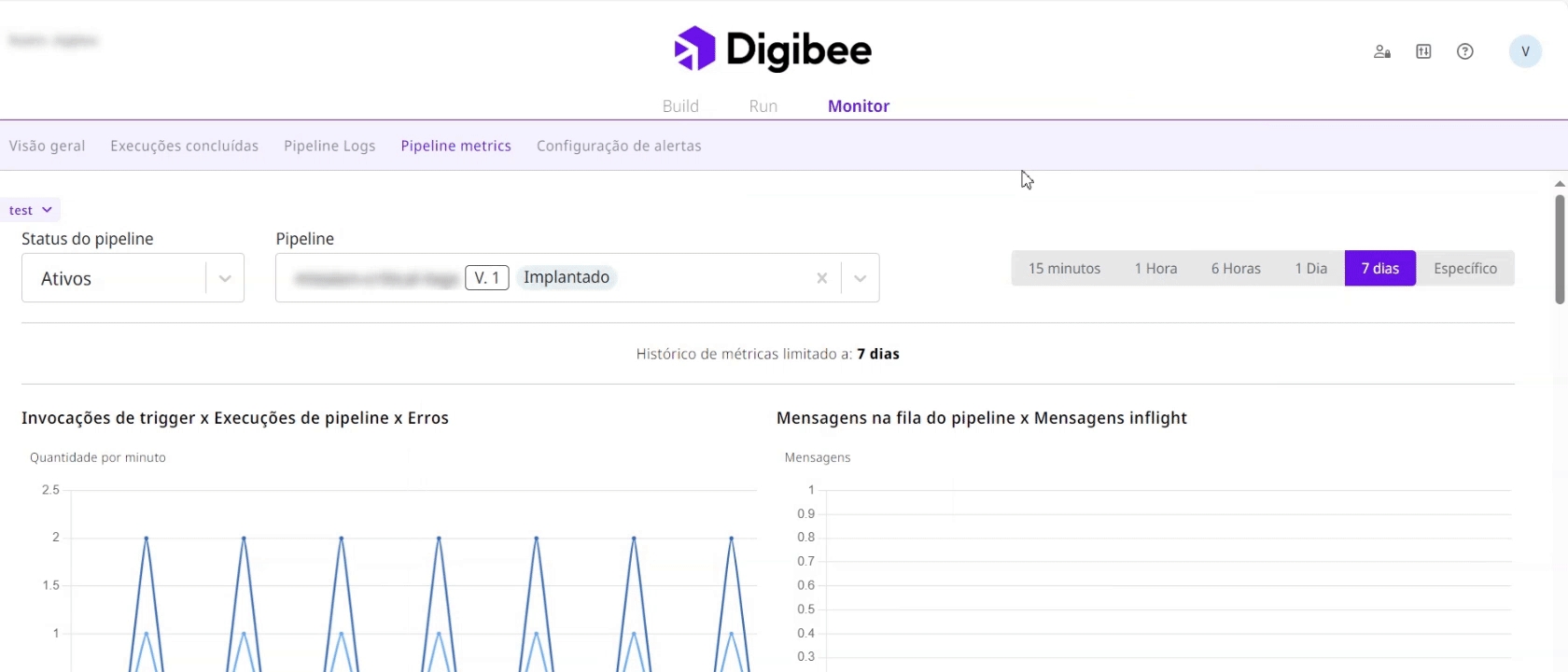Expand the Pipeline selector chevron
The height and width of the screenshot is (672, 1568).
pos(860,278)
